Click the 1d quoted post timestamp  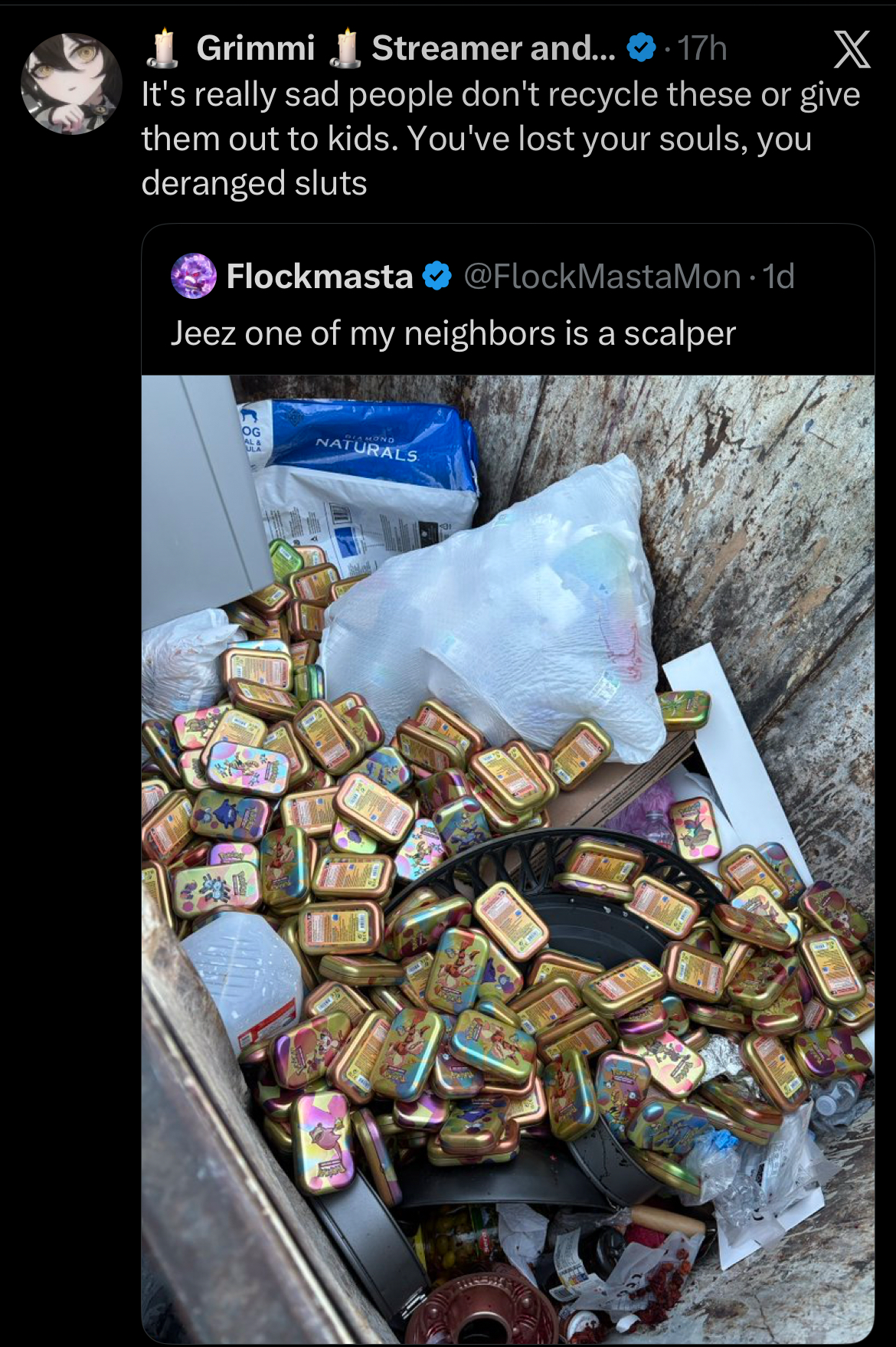pyautogui.click(x=779, y=276)
